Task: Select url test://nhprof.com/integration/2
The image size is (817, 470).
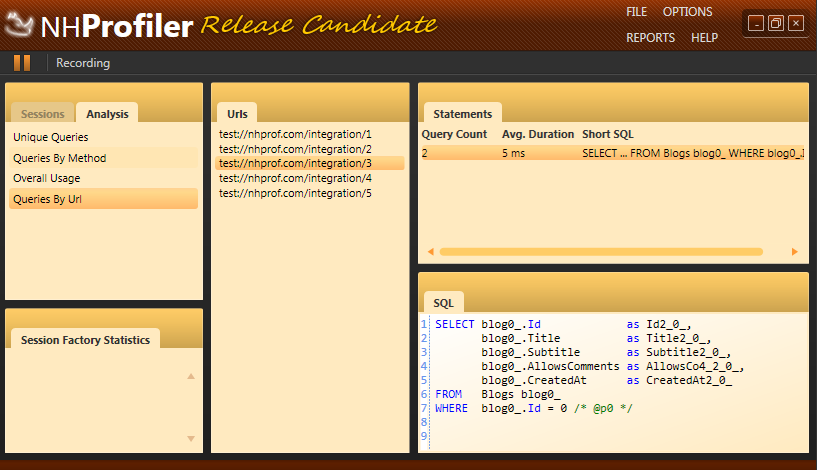Action: pyautogui.click(x=310, y=149)
